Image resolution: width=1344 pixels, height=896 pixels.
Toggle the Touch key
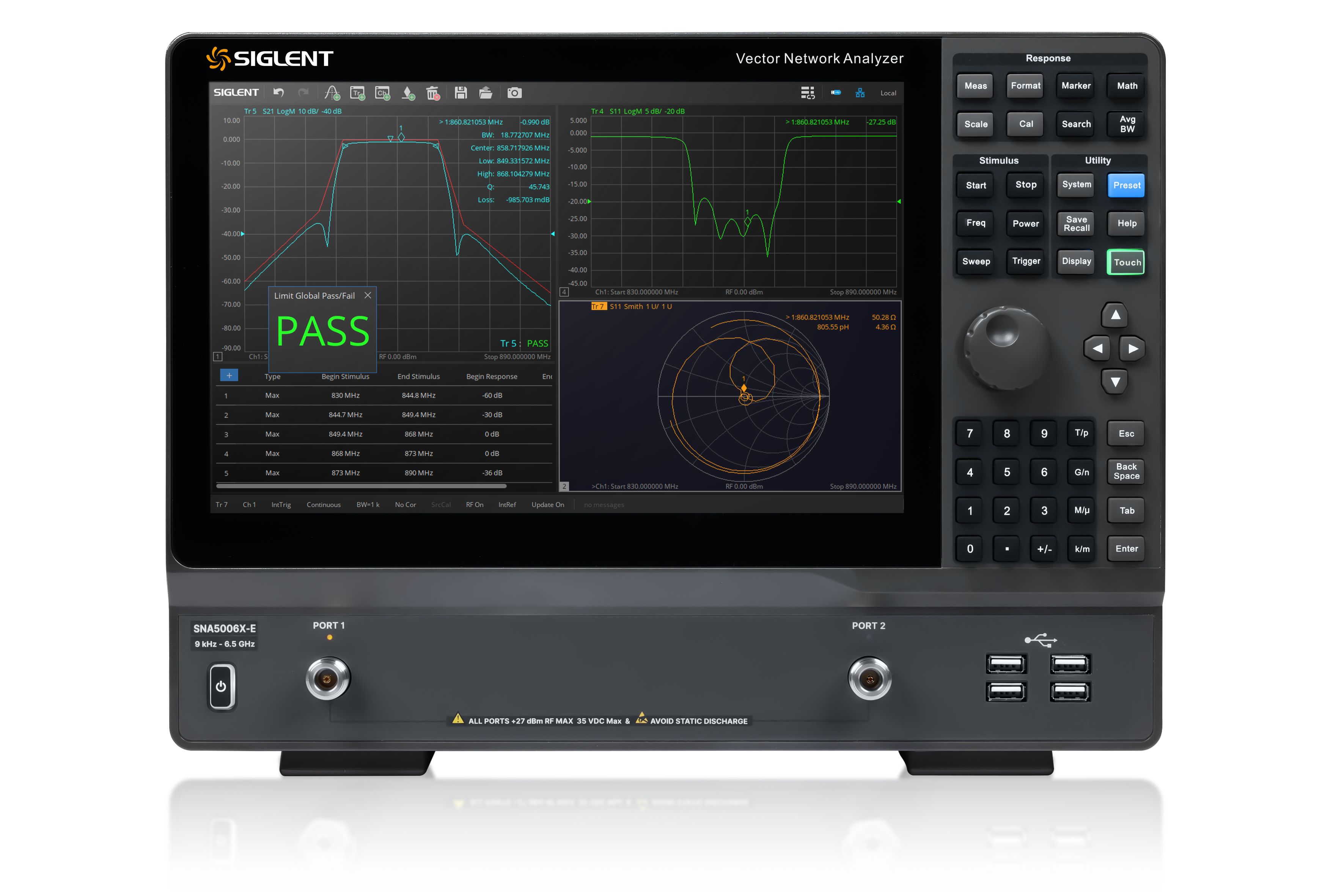point(1126,262)
